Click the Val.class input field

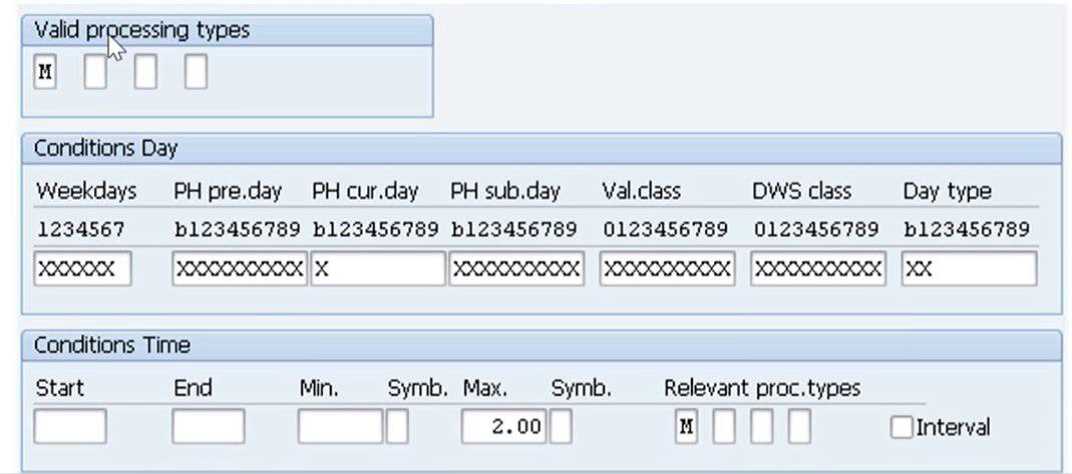(667, 269)
